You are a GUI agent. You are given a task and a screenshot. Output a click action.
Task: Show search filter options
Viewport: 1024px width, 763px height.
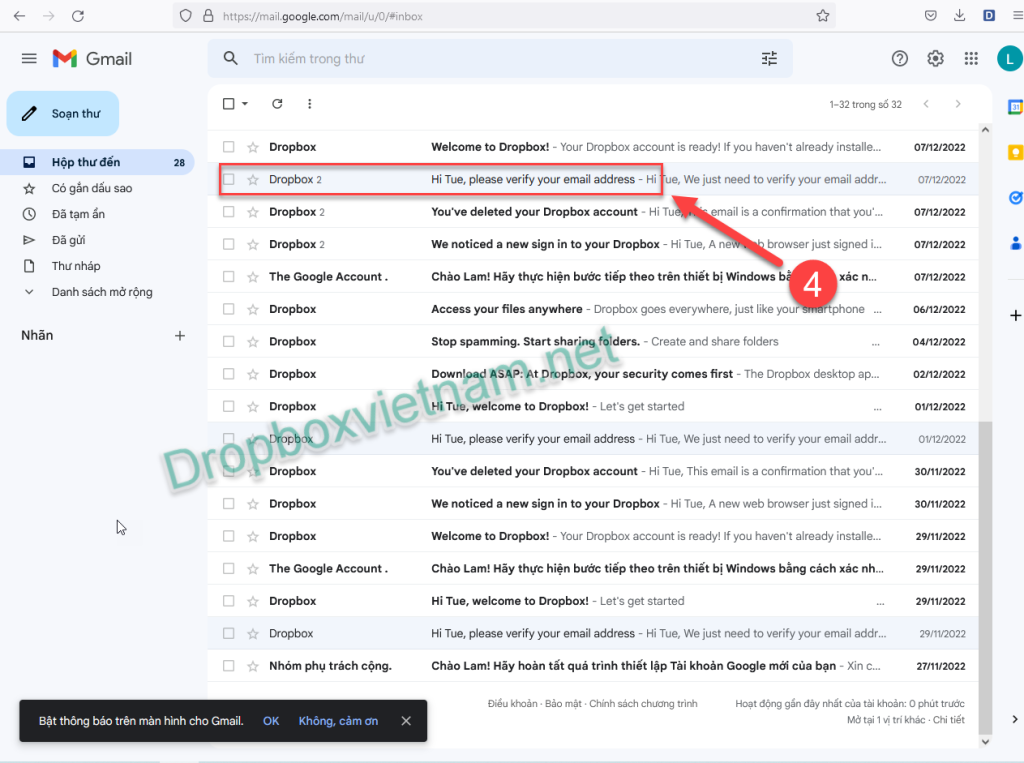[x=769, y=59]
